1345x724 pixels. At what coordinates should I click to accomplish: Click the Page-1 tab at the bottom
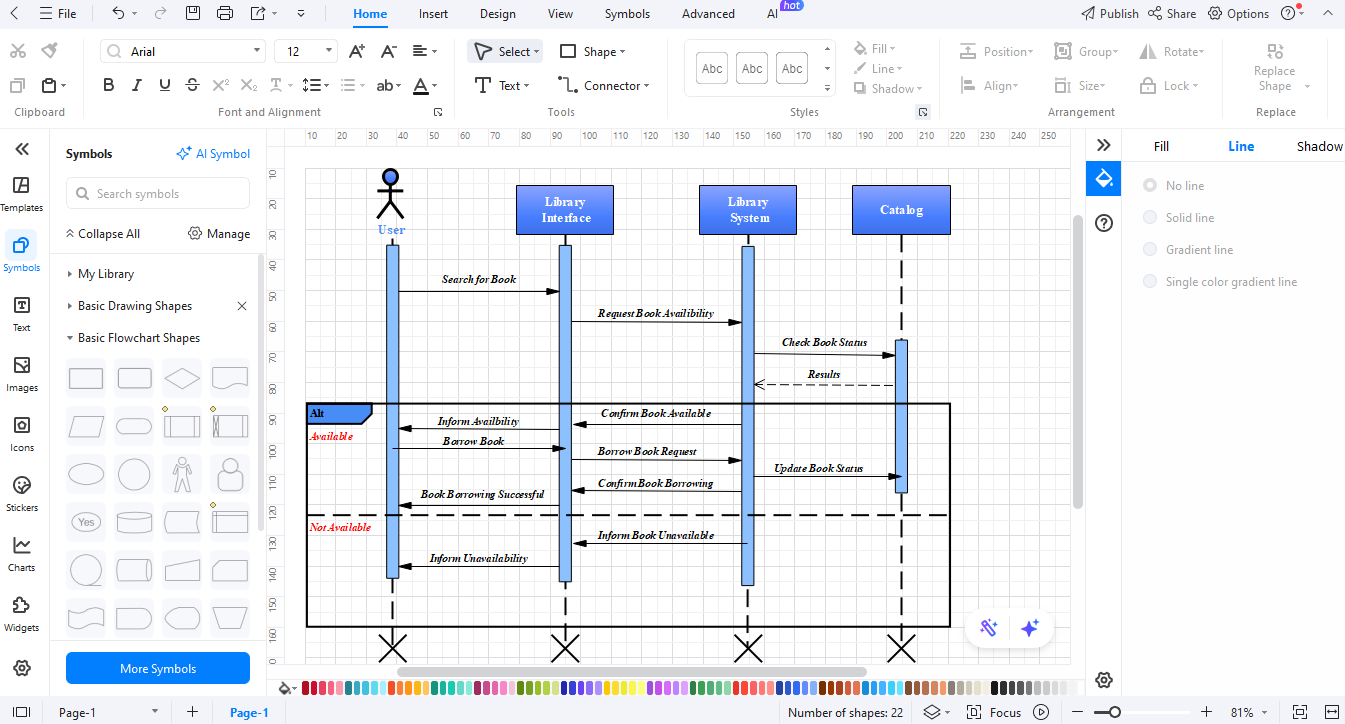click(x=249, y=713)
